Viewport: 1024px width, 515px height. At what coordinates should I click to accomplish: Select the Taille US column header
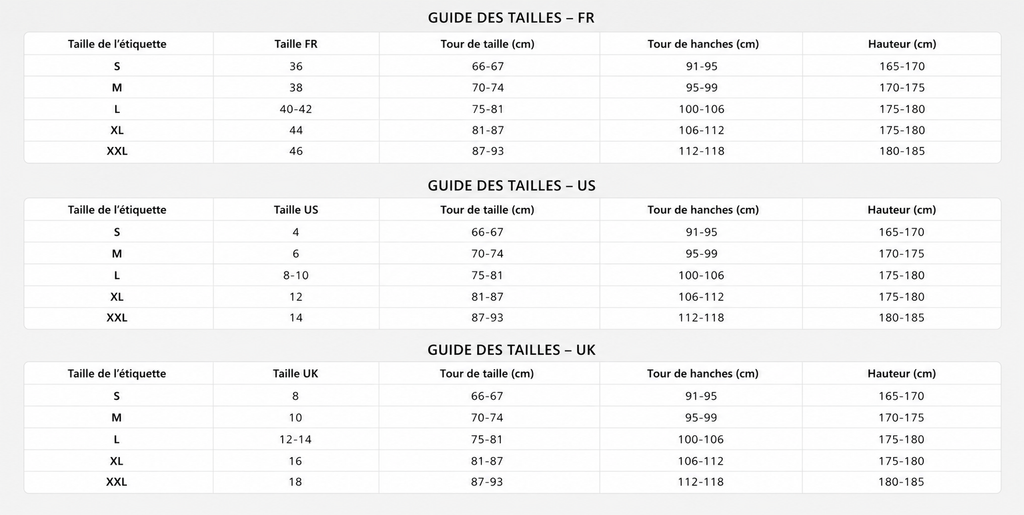tap(296, 210)
